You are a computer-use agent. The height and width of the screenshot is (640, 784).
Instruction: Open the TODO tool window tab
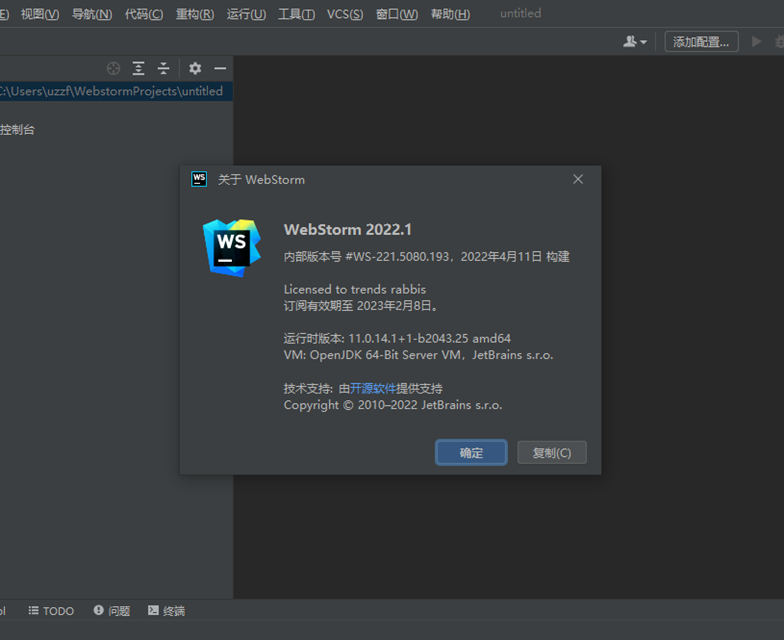pyautogui.click(x=51, y=610)
